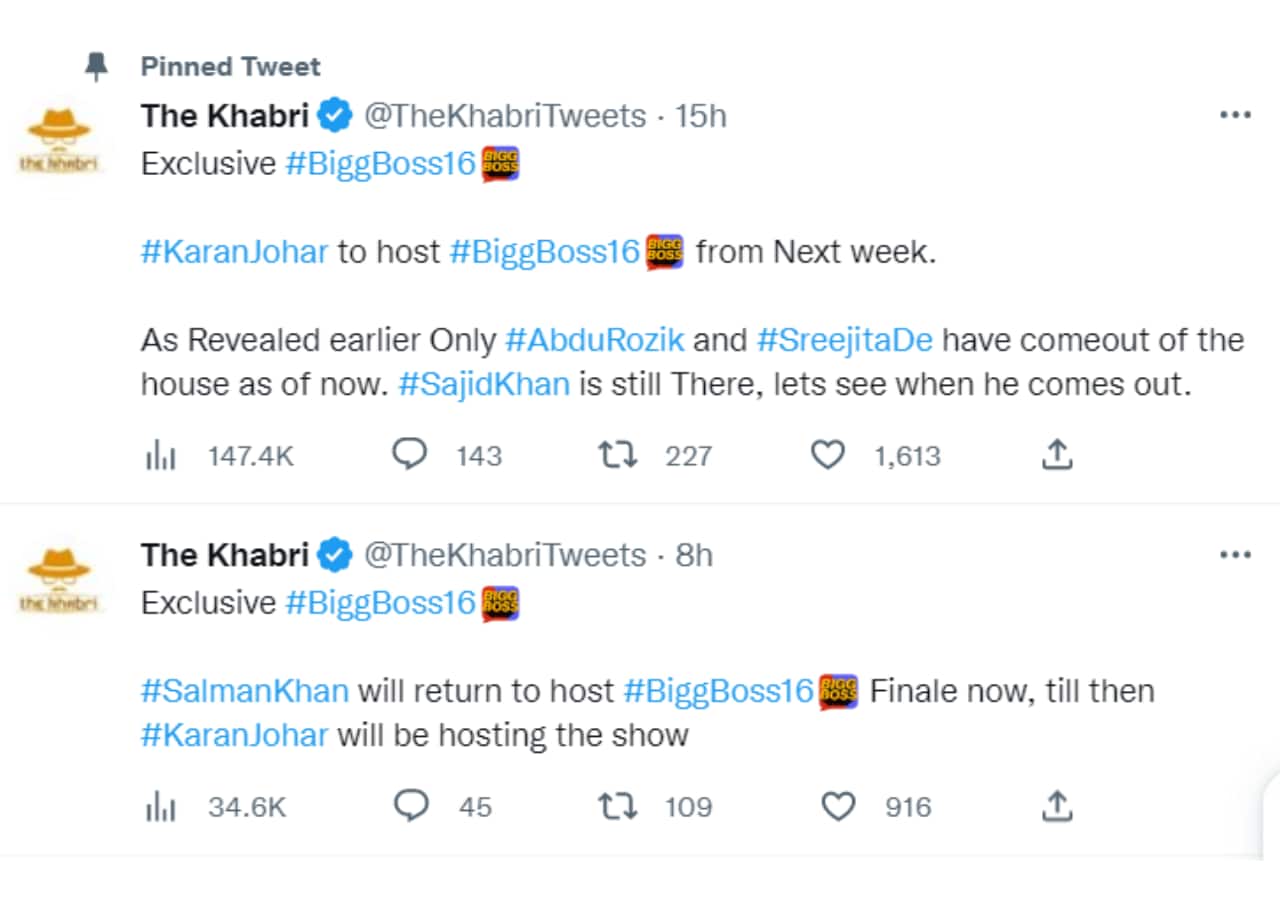View analytics of the 34.6K views tweet
The height and width of the screenshot is (900, 1280).
160,806
